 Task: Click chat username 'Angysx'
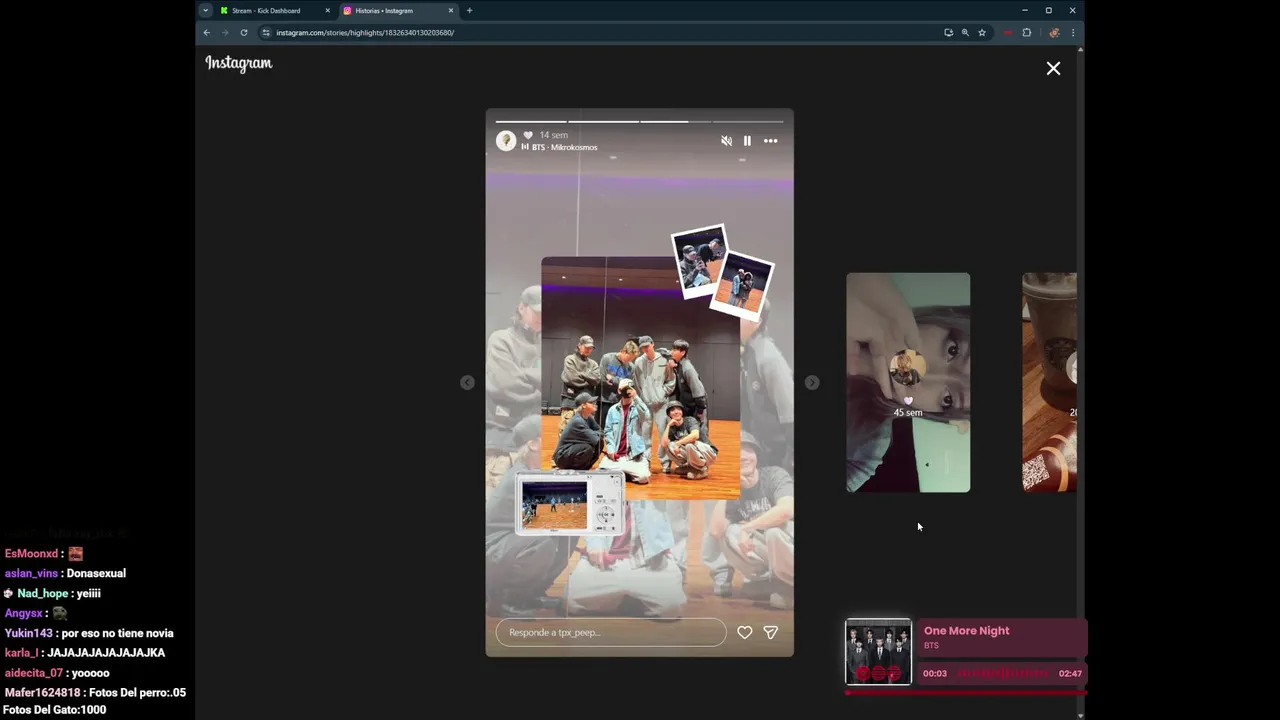(23, 614)
